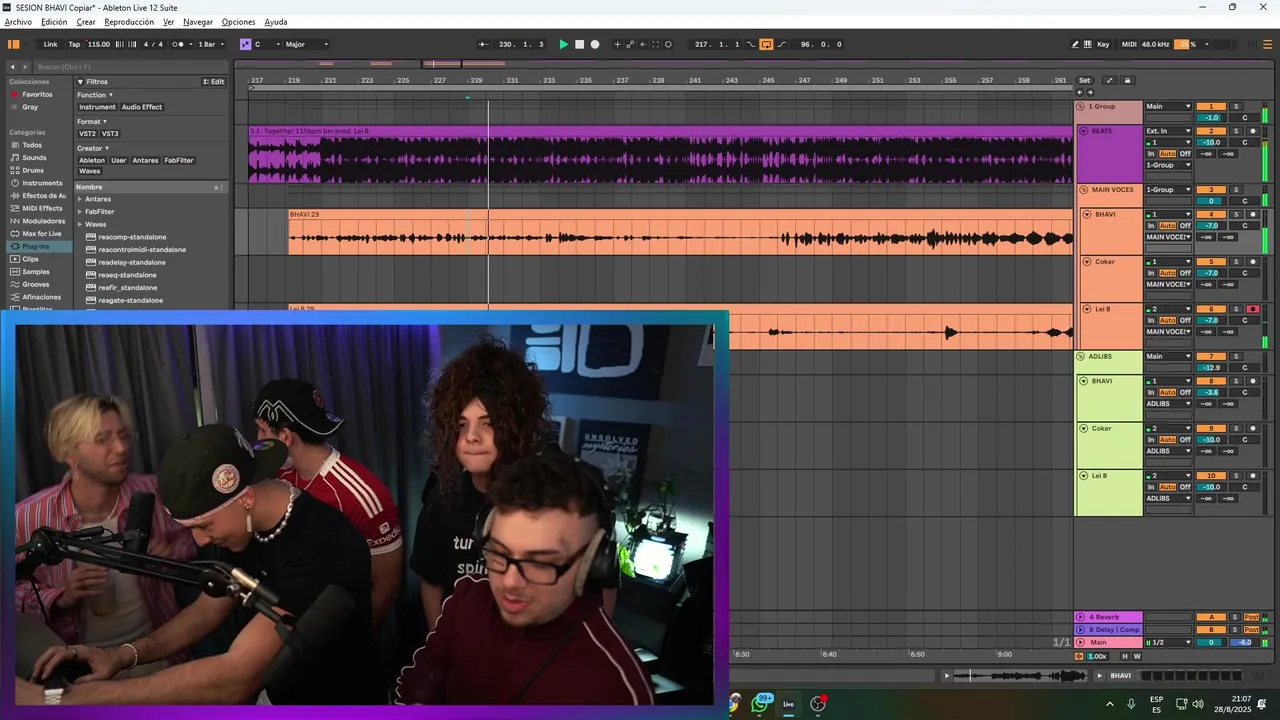Open Favoritos collection
This screenshot has width=1280, height=720.
37,94
